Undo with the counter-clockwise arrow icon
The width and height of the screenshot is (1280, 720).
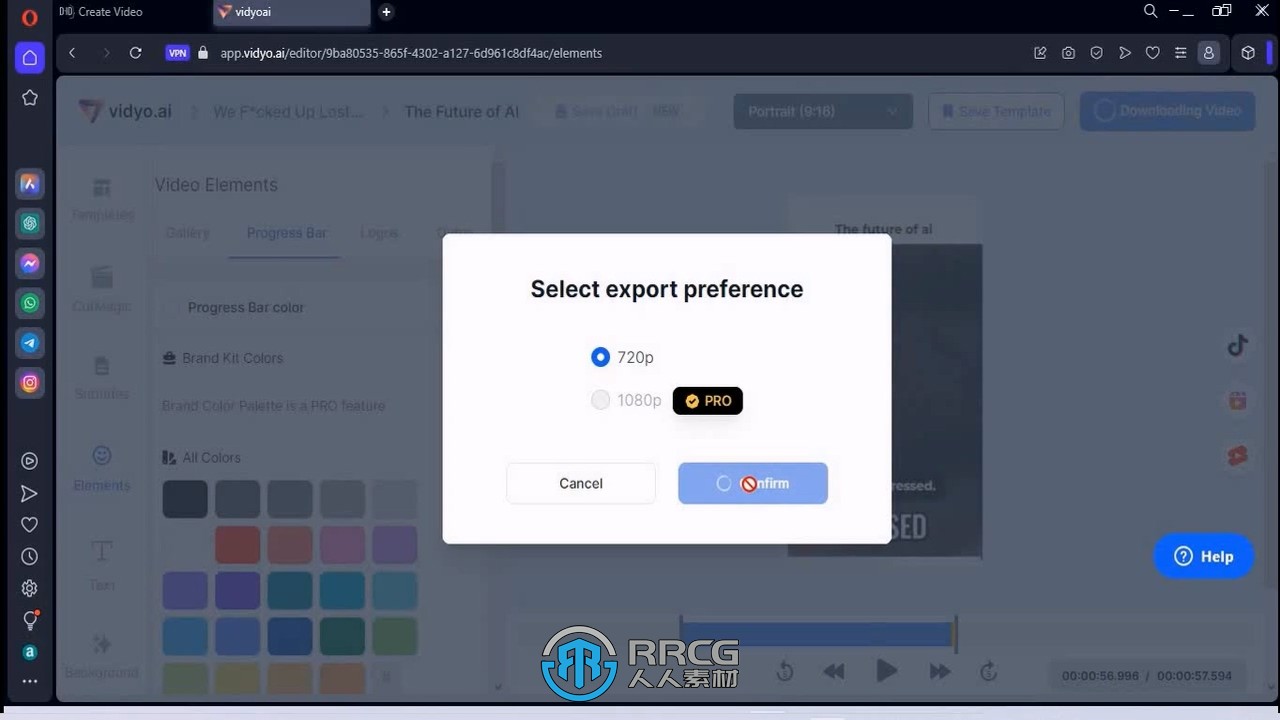pos(785,672)
